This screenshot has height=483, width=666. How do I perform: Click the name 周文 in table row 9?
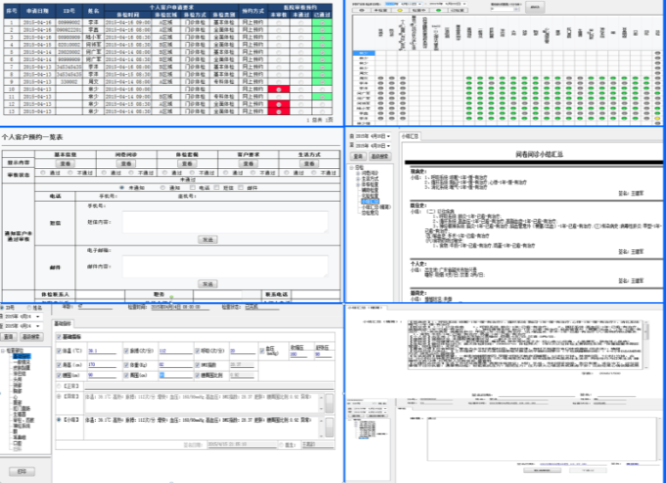[x=93, y=82]
